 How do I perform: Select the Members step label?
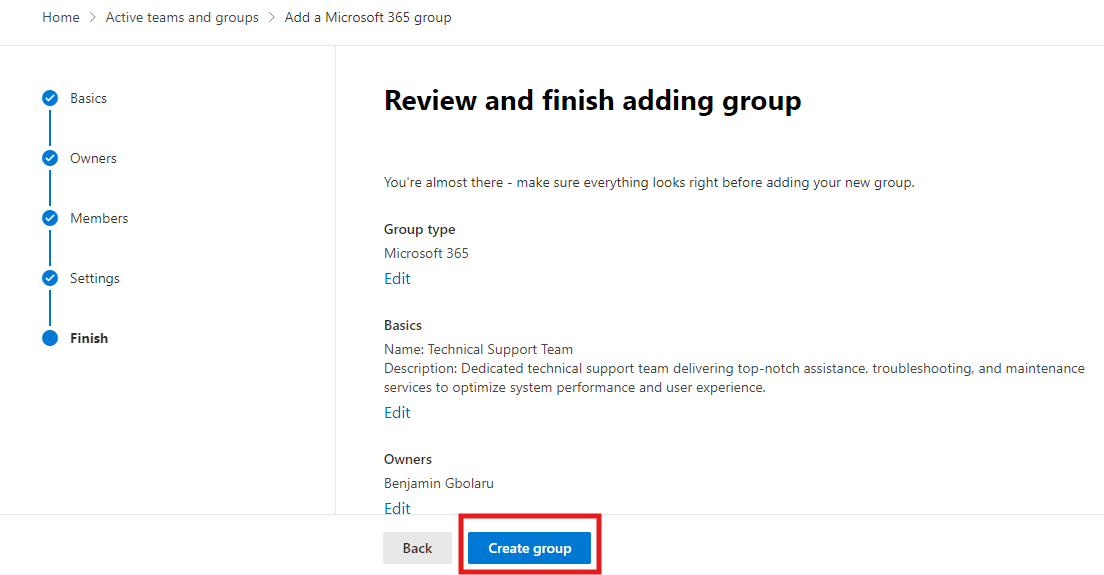pyautogui.click(x=99, y=218)
